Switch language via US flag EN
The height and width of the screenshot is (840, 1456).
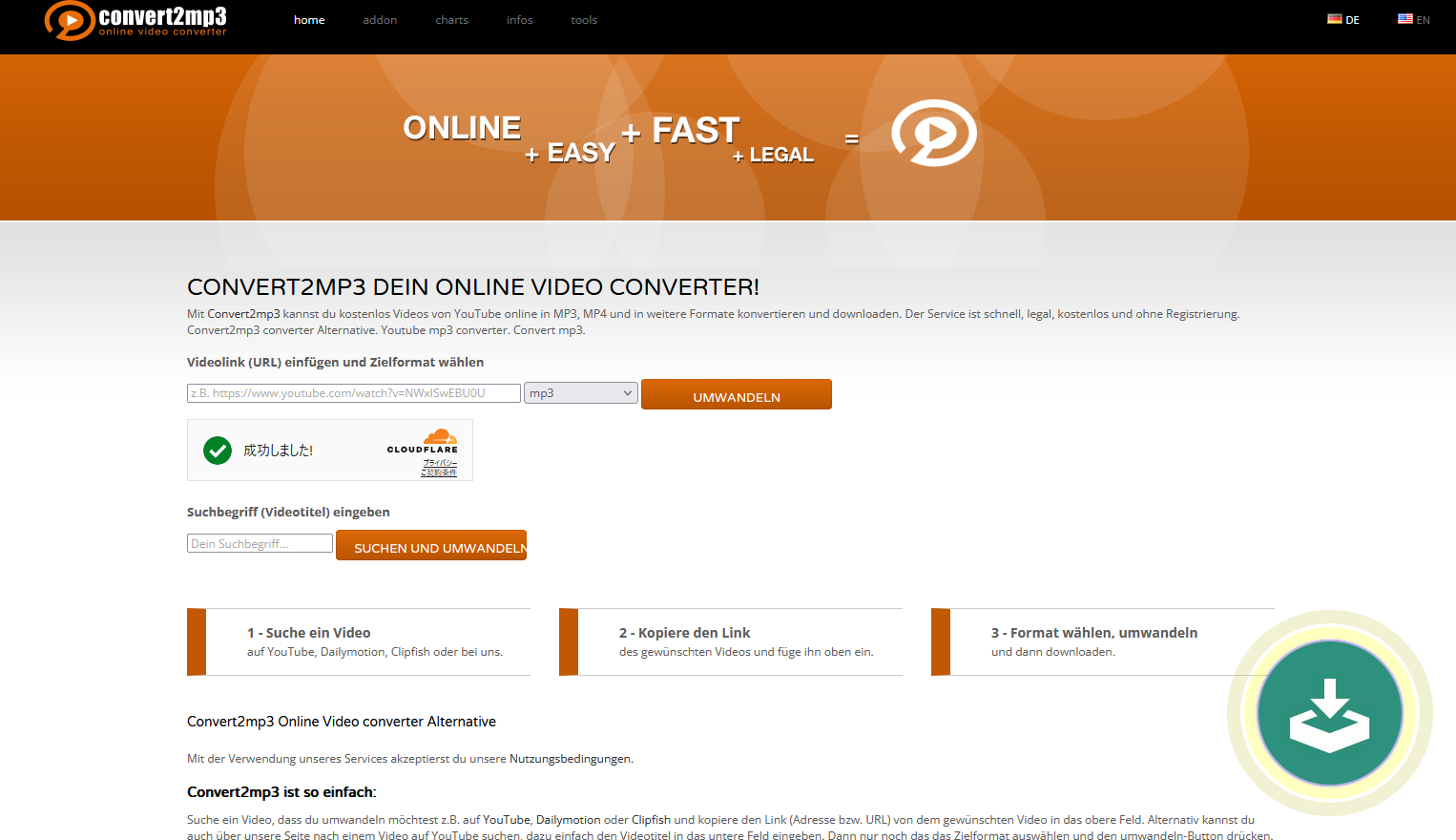pos(1413,19)
